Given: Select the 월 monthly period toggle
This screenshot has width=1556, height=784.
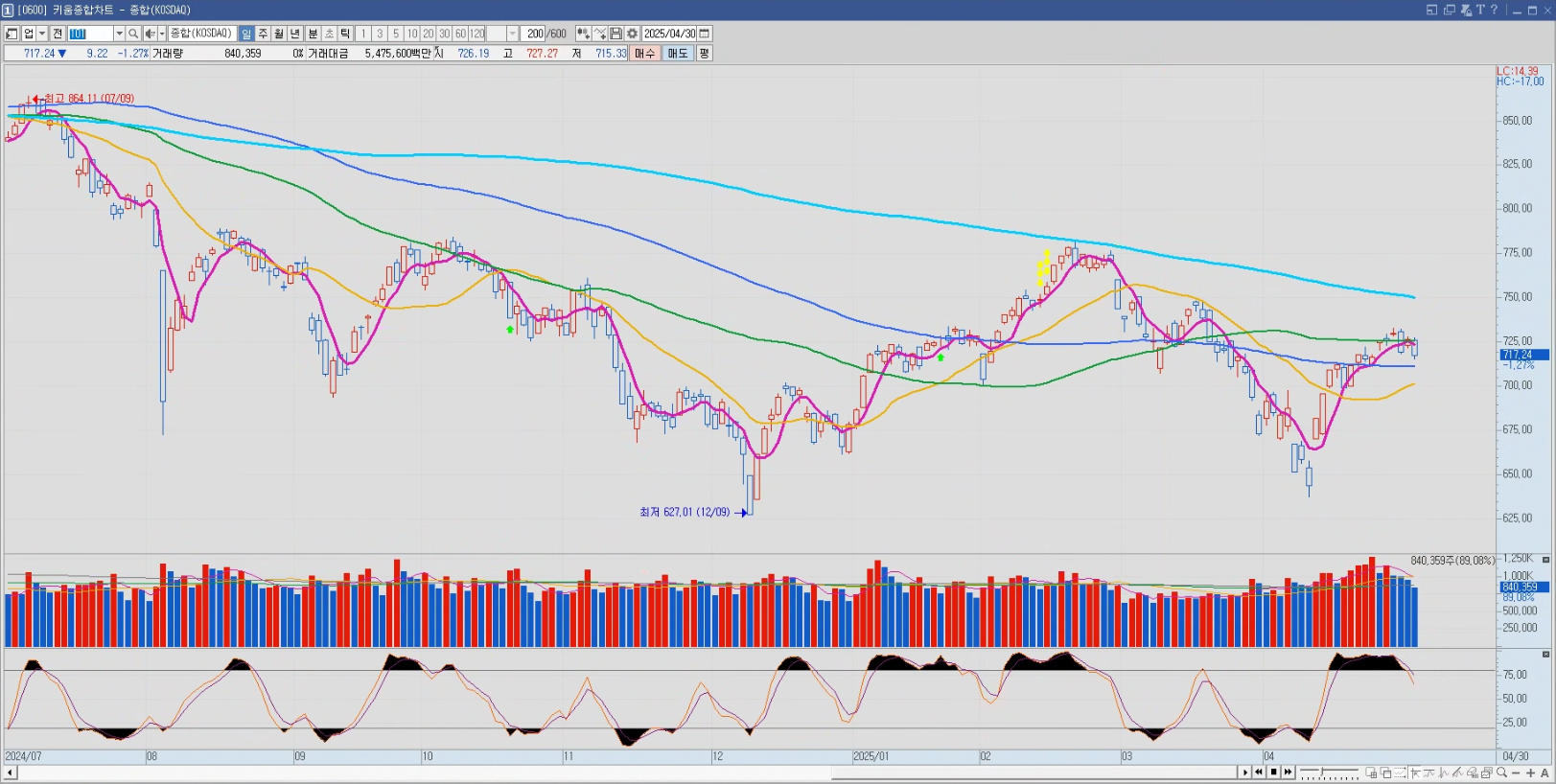Looking at the screenshot, I should pyautogui.click(x=279, y=34).
